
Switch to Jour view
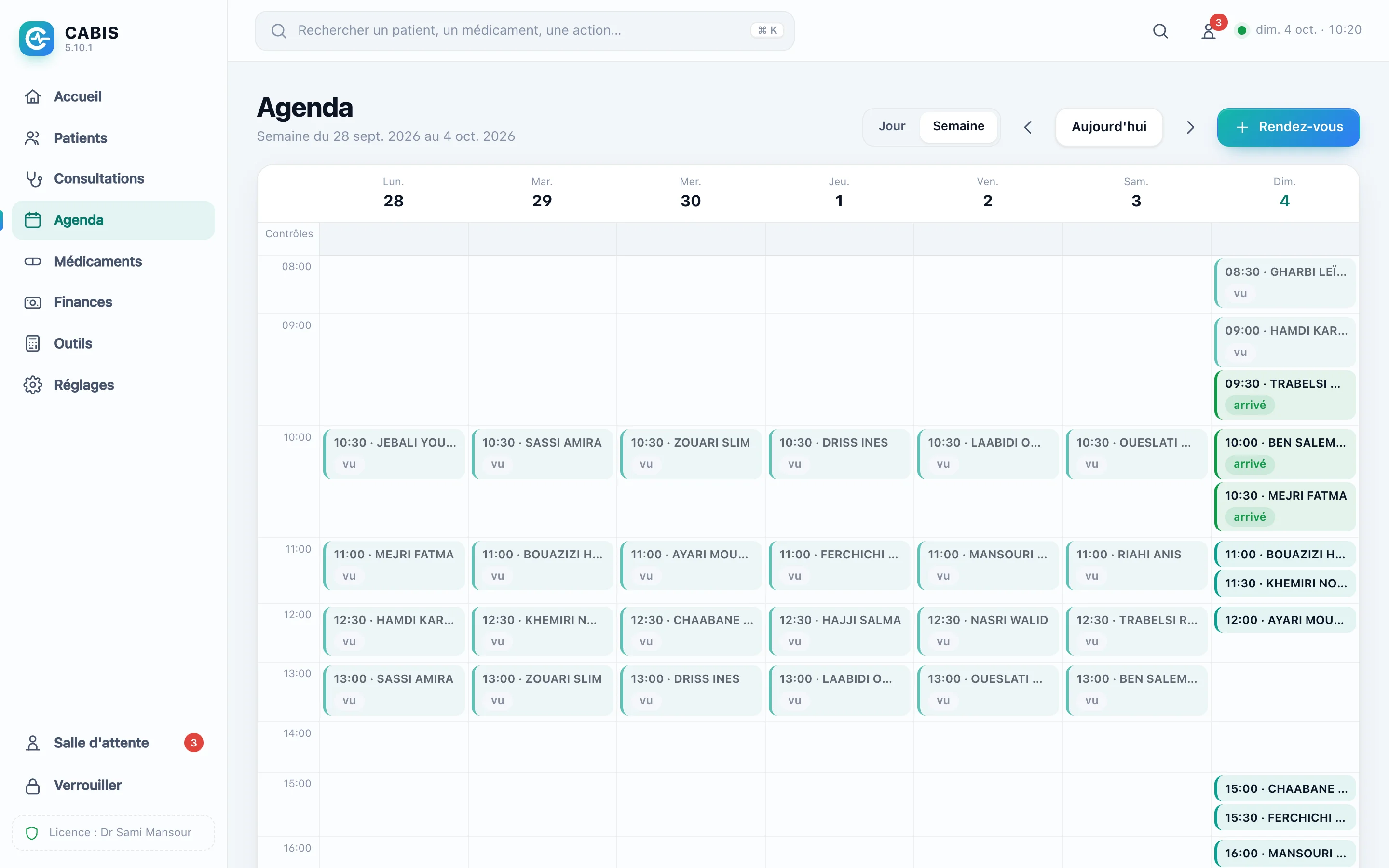892,126
